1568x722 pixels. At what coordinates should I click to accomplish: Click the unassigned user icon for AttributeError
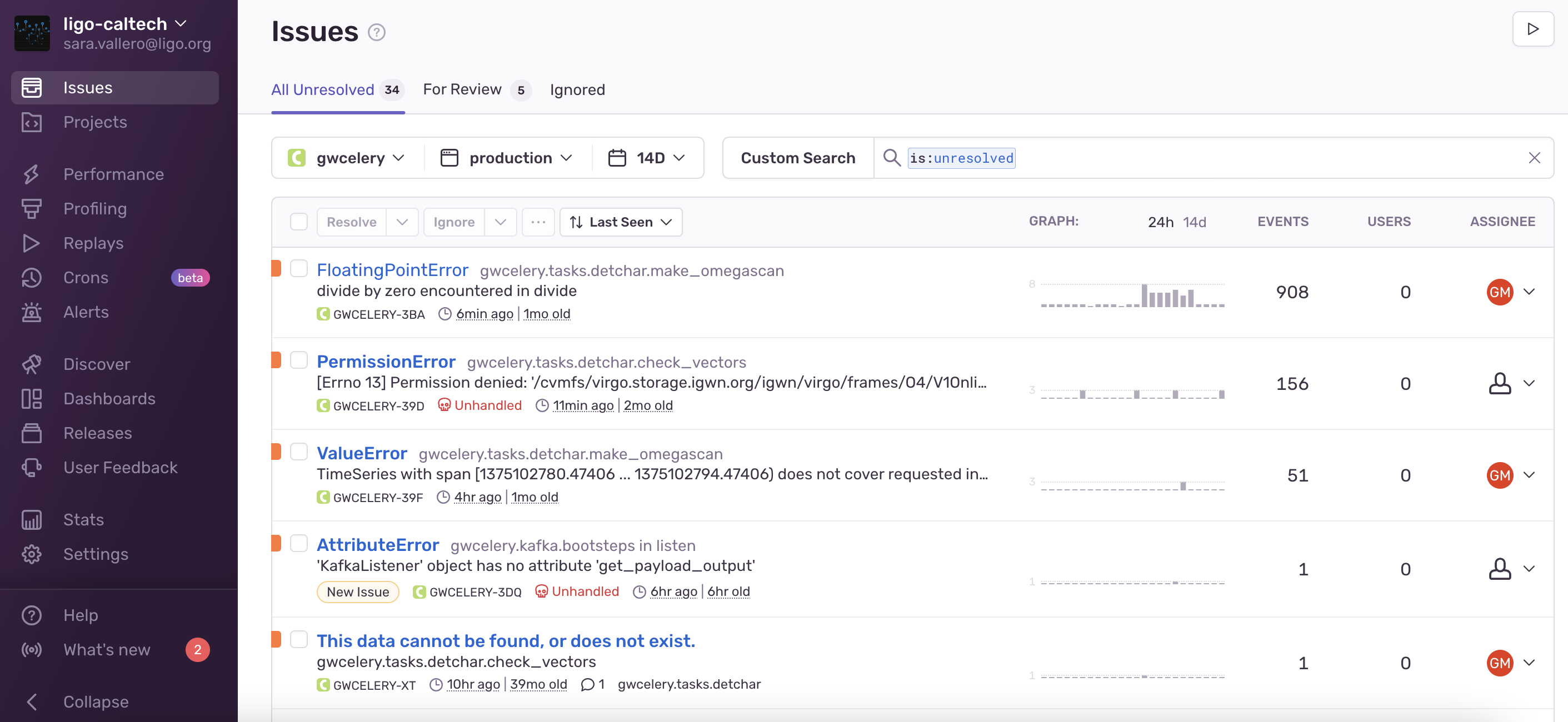point(1499,569)
